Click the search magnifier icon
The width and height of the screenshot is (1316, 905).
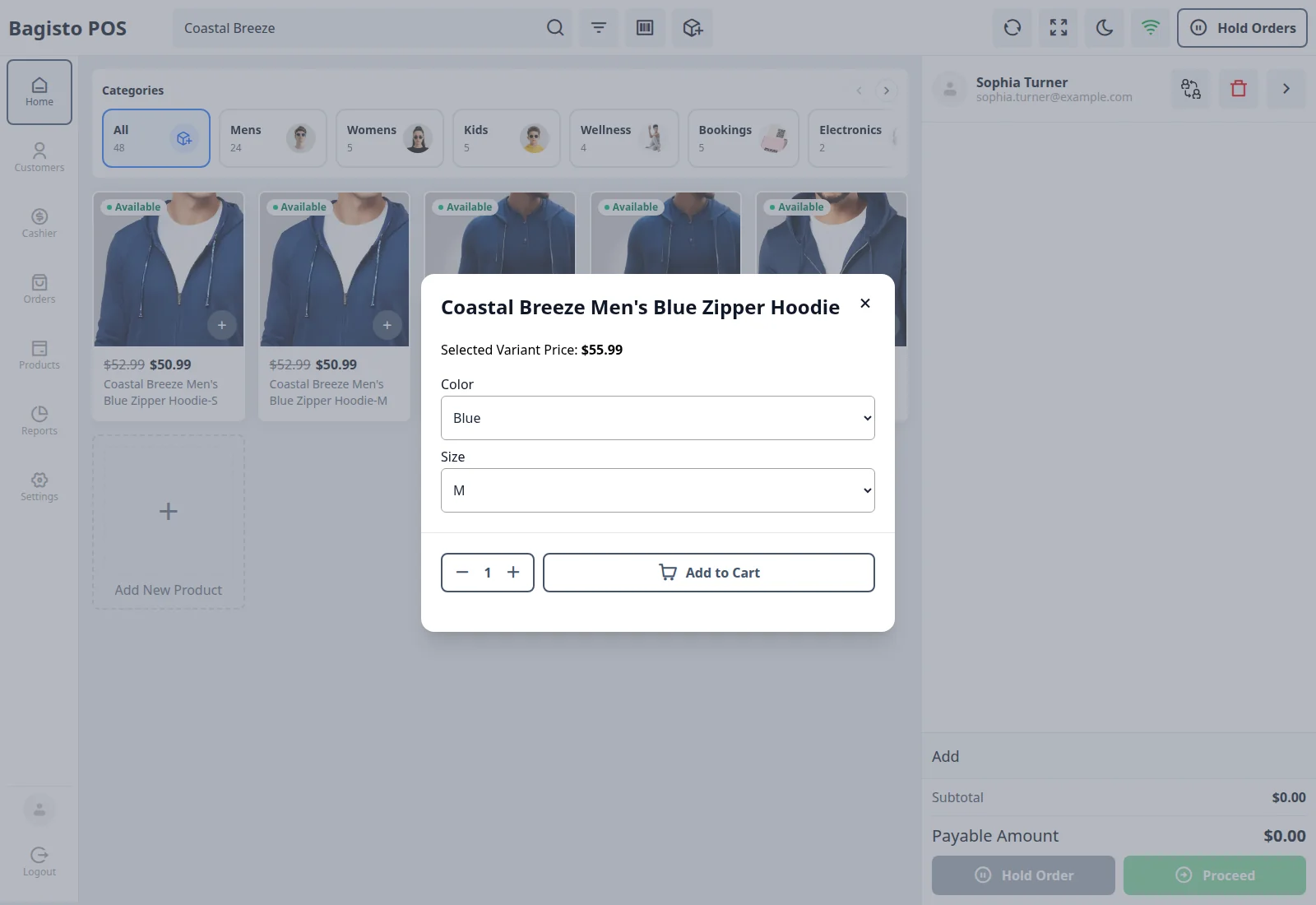(x=555, y=28)
